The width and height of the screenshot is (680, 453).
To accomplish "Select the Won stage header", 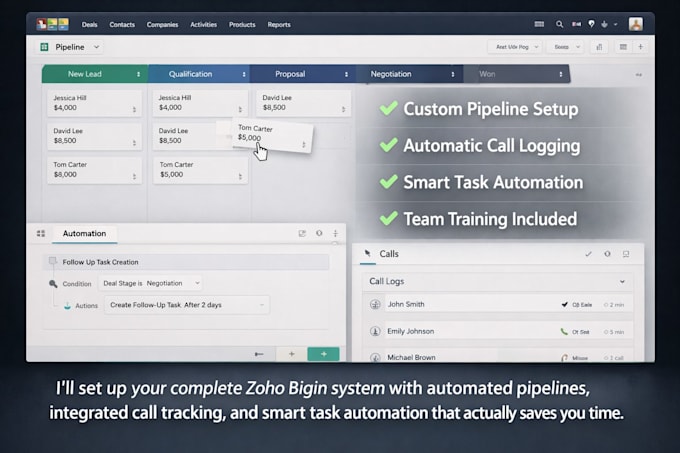I will point(517,74).
